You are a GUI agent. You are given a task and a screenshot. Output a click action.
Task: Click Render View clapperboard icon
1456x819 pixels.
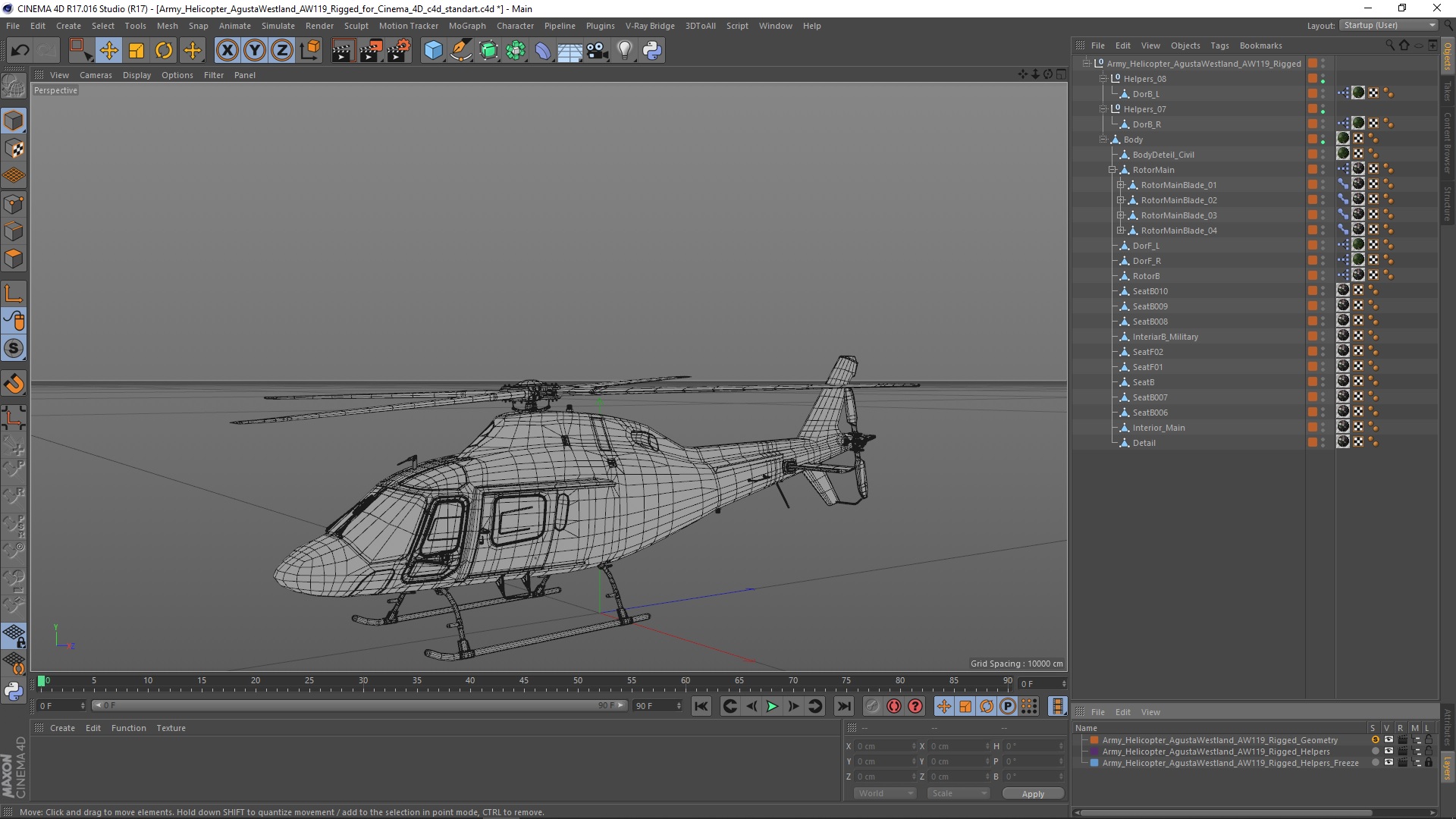point(343,51)
